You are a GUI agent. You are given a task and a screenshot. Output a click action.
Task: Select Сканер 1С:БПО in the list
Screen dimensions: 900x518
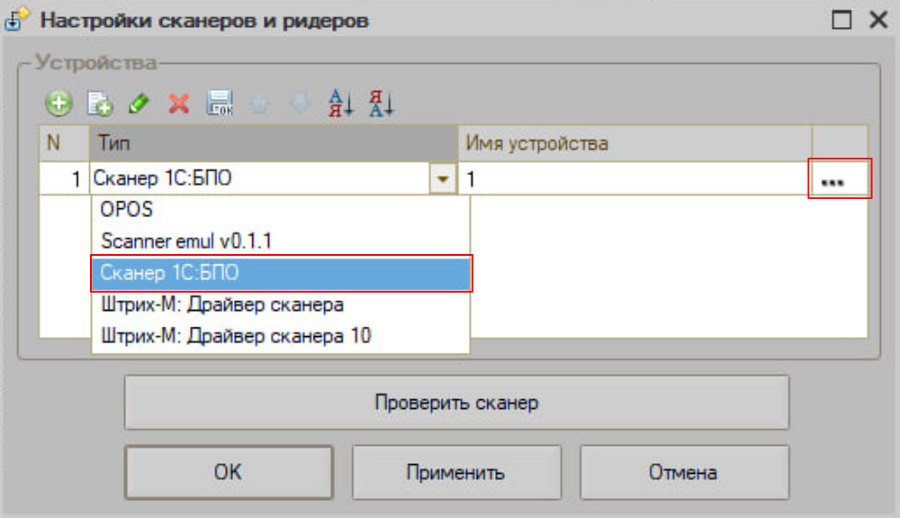click(x=281, y=273)
